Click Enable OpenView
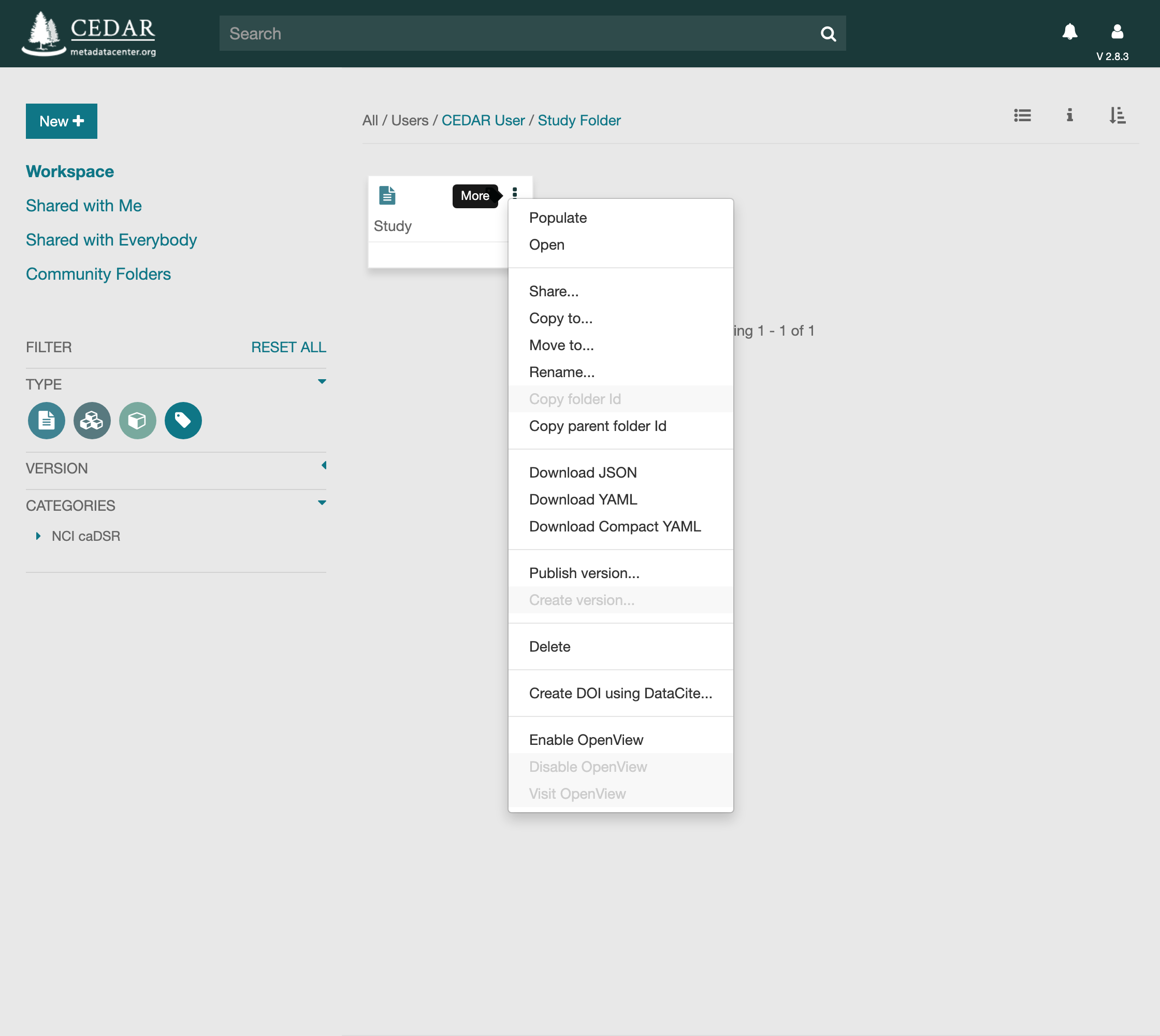This screenshot has width=1160, height=1036. pos(620,740)
